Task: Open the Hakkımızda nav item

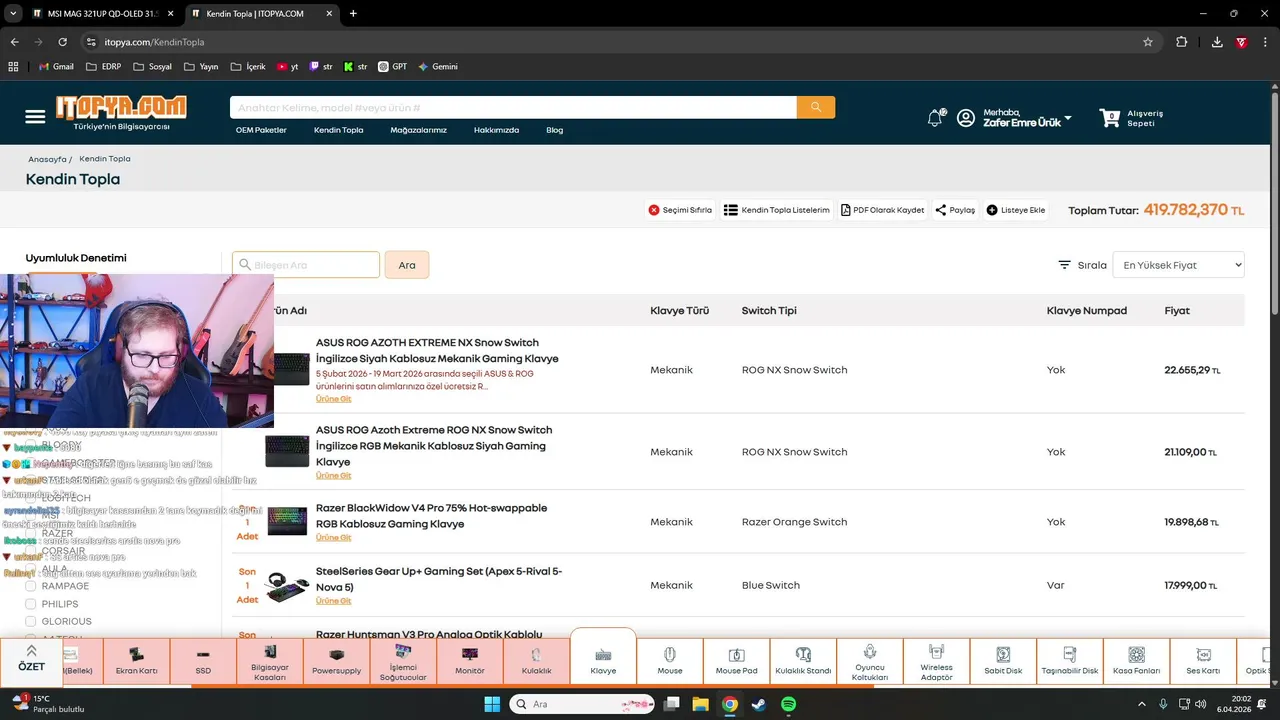Action: [x=496, y=130]
